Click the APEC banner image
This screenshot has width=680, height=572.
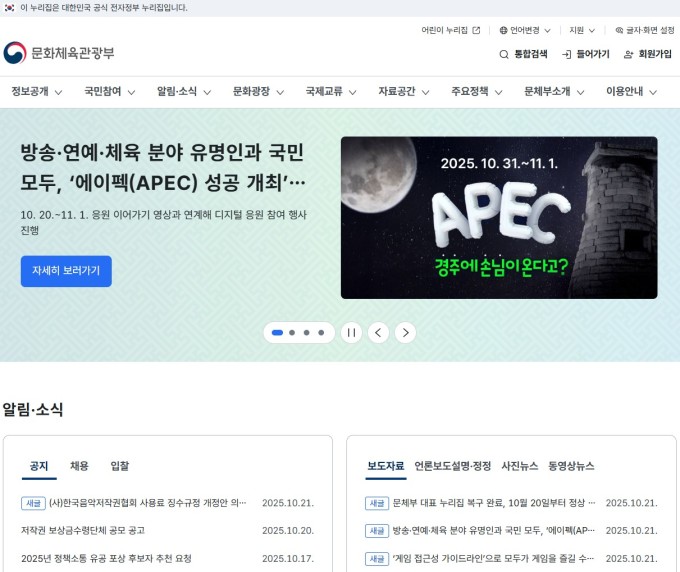(x=499, y=218)
